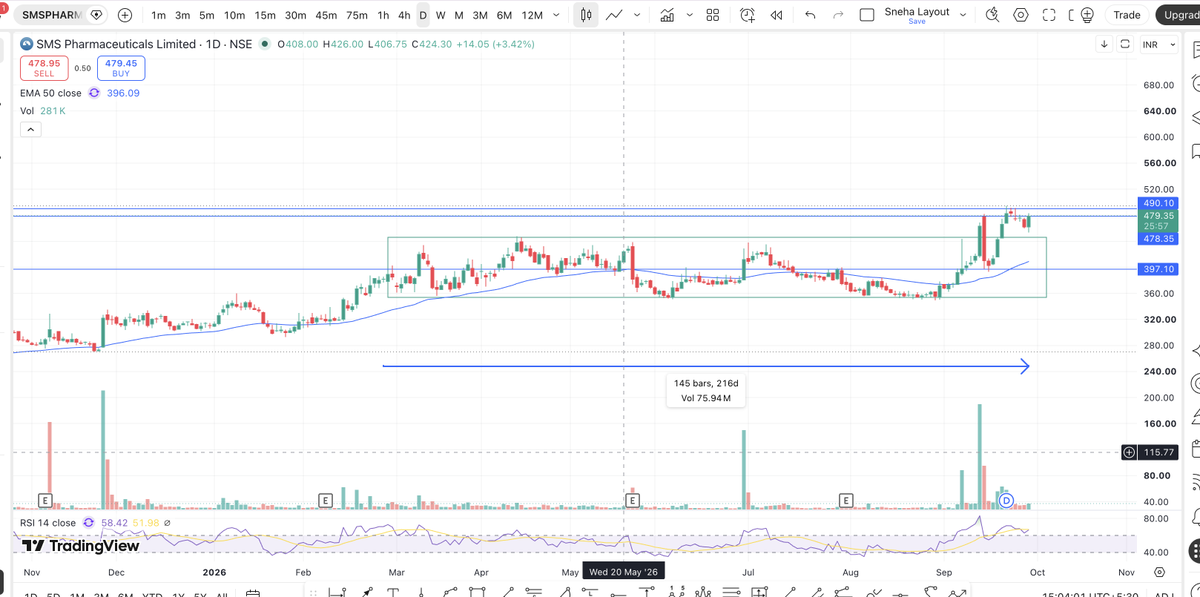
Task: Undo the last chart action
Action: point(810,15)
